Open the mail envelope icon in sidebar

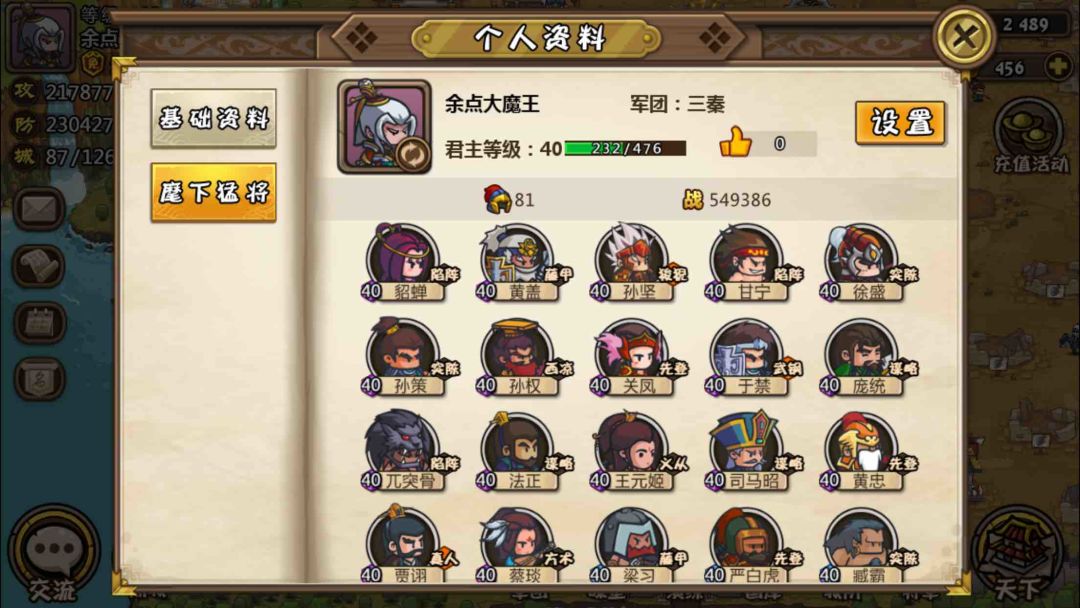pyautogui.click(x=39, y=209)
